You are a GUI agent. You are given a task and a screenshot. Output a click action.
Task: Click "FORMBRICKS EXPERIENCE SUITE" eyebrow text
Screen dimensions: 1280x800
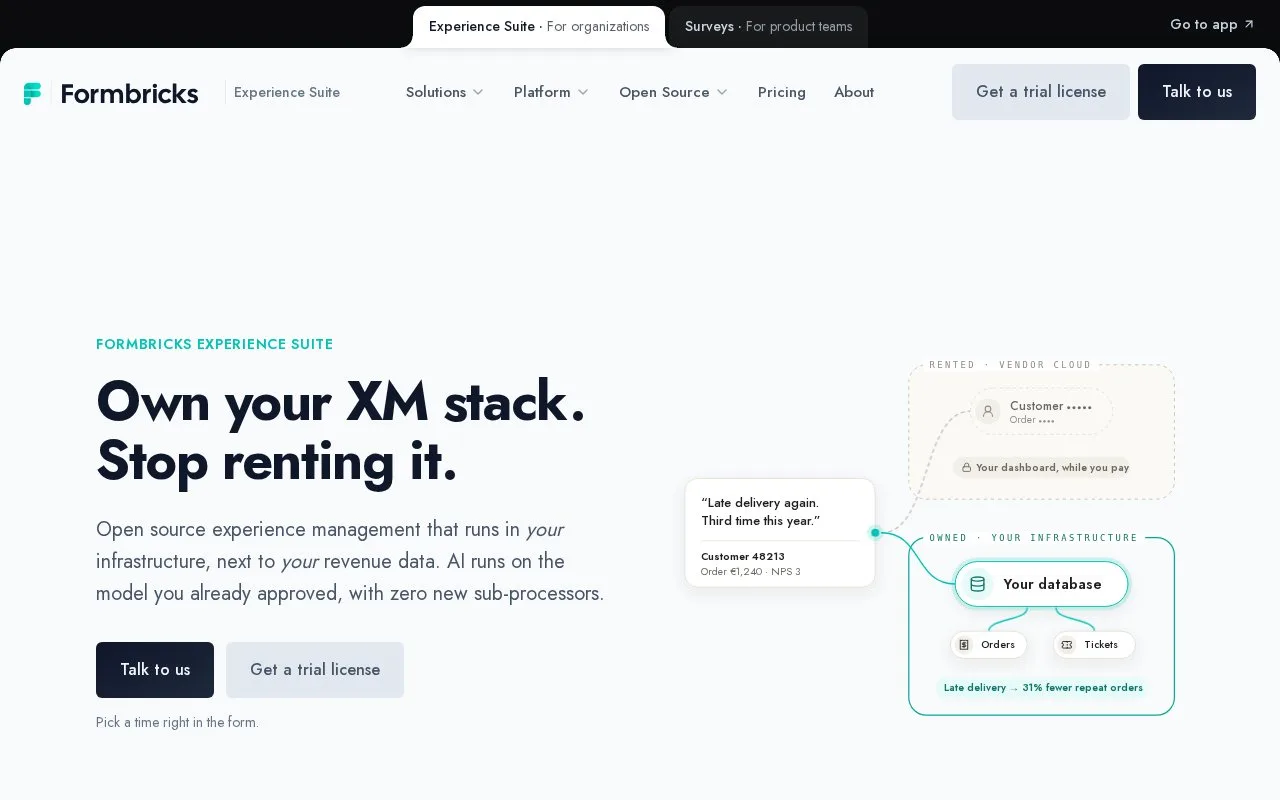click(215, 344)
